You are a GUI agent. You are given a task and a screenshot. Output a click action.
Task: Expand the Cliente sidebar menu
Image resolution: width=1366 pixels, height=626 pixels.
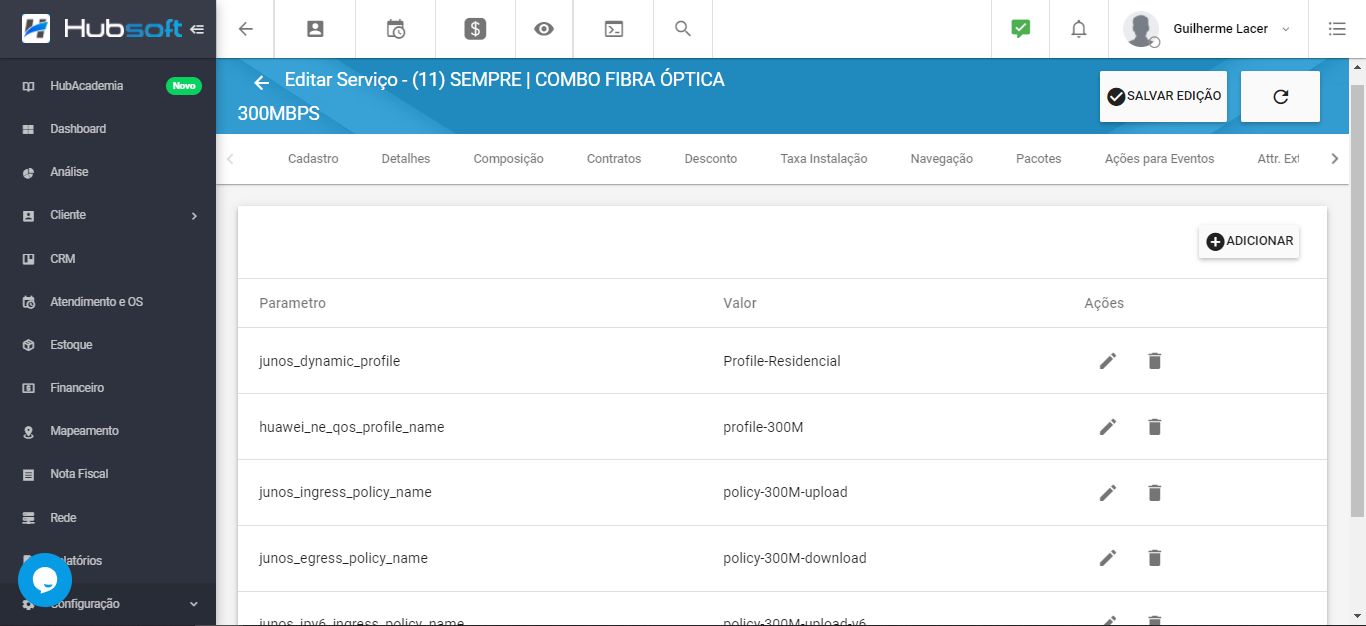pos(108,215)
